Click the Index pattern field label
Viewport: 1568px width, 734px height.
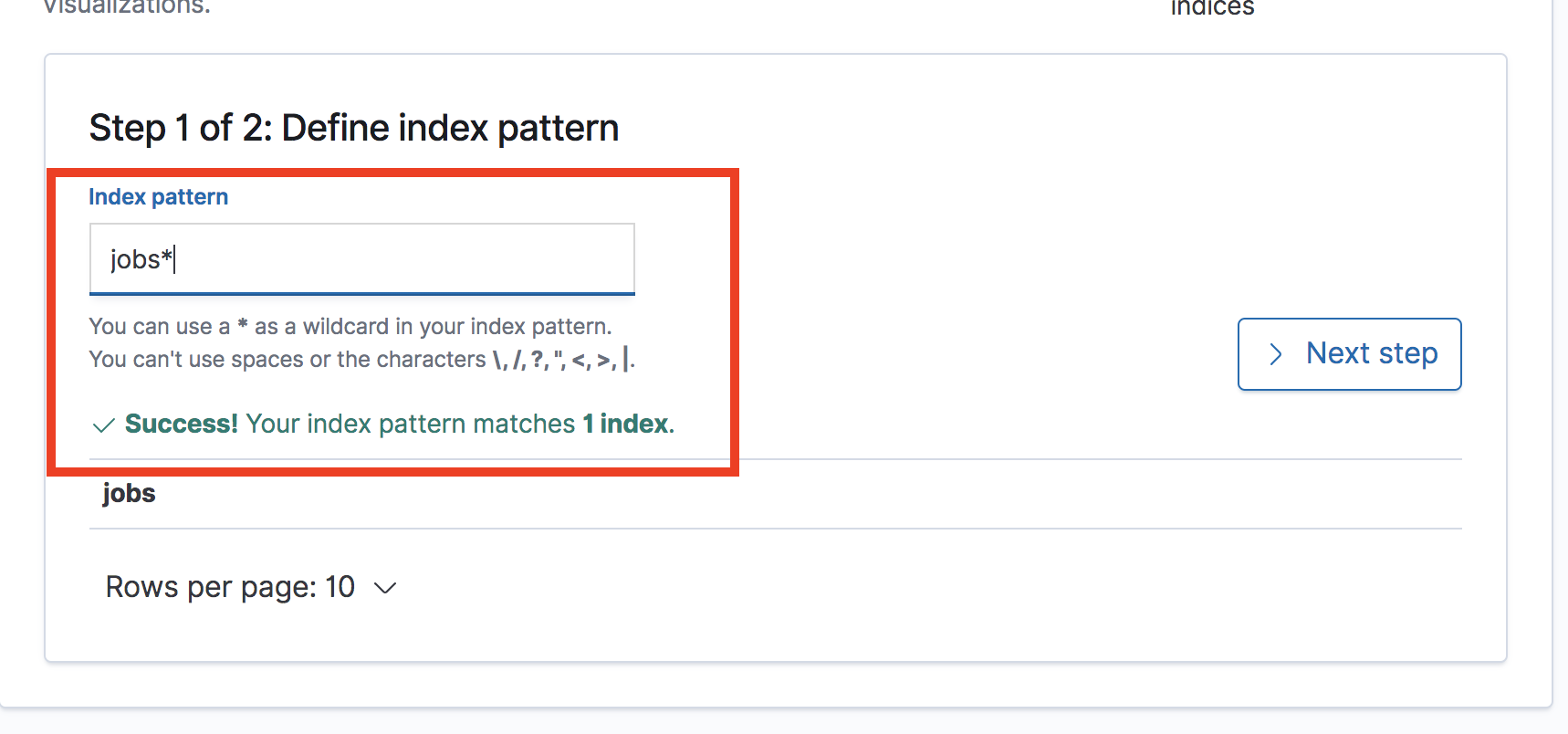pos(158,197)
